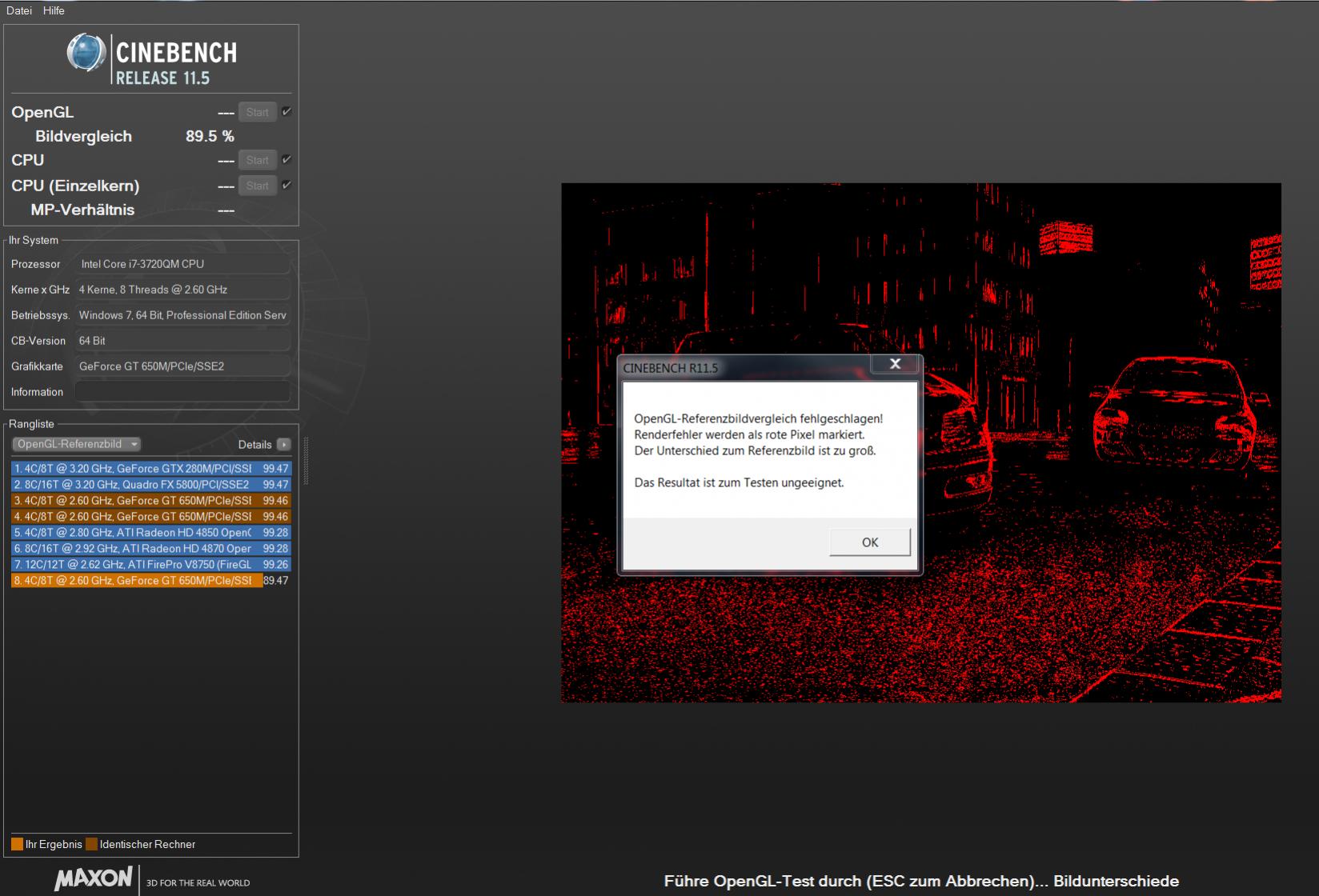This screenshot has height=896, width=1319.
Task: Select the Kerne x GHz field value
Action: coord(182,290)
